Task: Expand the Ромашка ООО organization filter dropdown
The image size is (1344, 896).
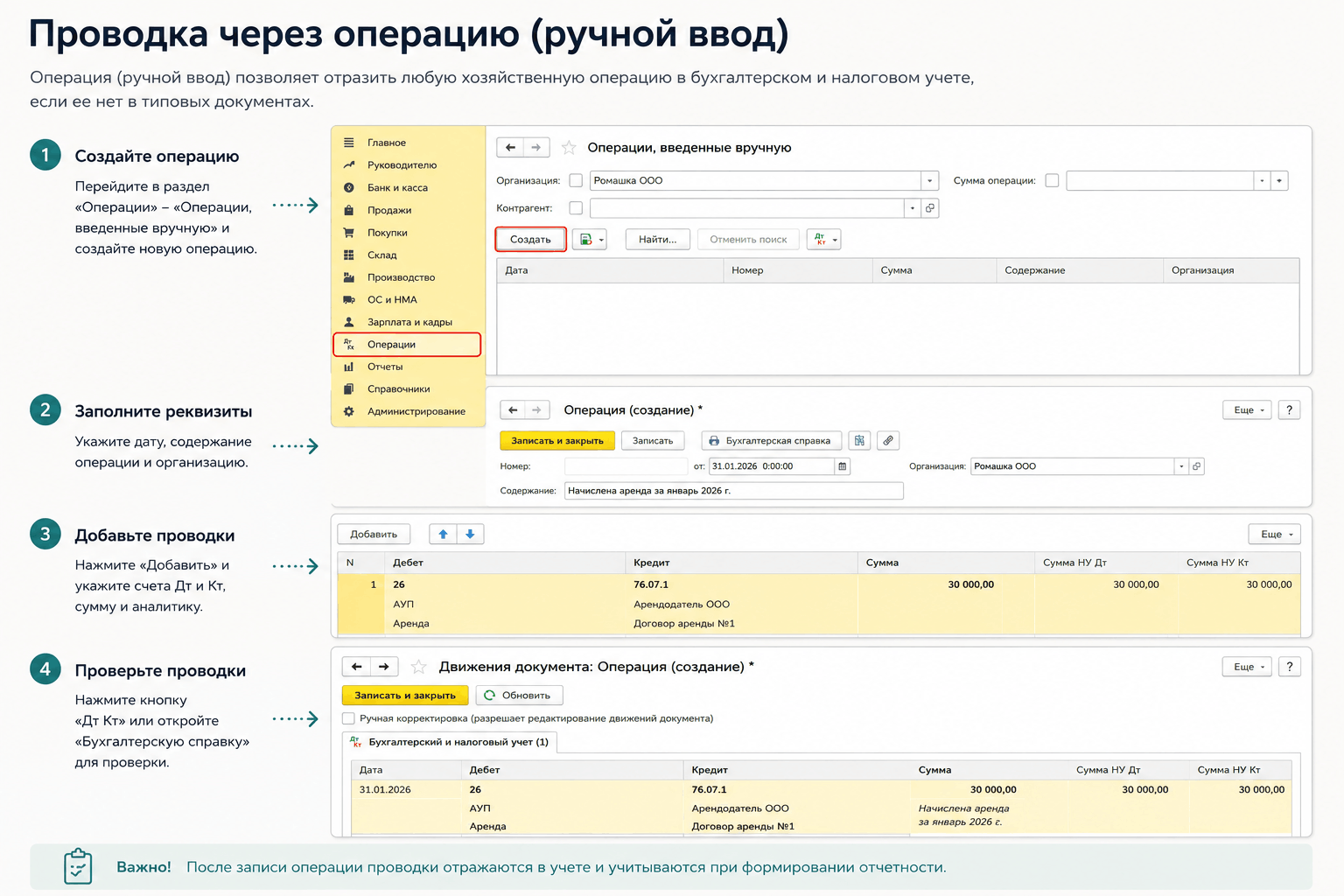Action: tap(929, 181)
